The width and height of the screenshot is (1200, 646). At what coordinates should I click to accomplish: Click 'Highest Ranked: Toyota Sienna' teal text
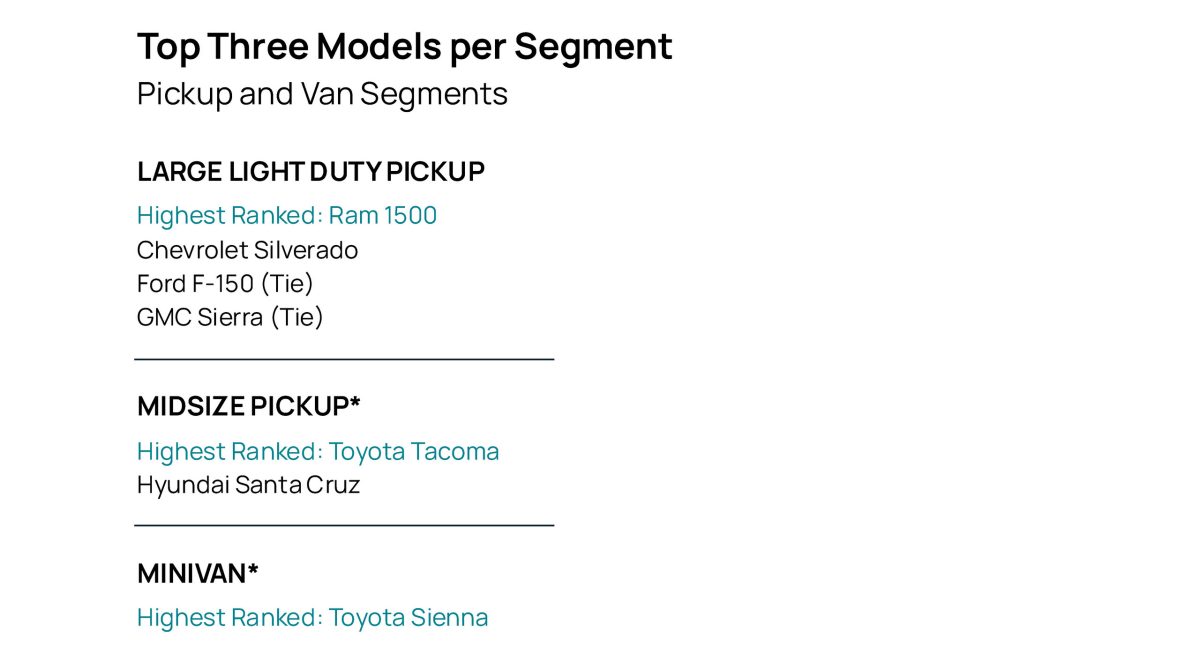[312, 618]
